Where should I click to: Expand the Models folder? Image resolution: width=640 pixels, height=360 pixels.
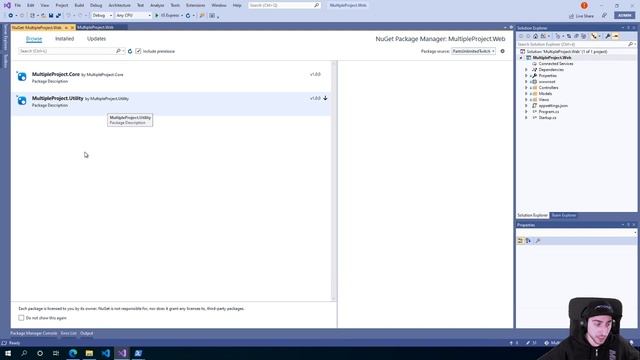click(526, 93)
